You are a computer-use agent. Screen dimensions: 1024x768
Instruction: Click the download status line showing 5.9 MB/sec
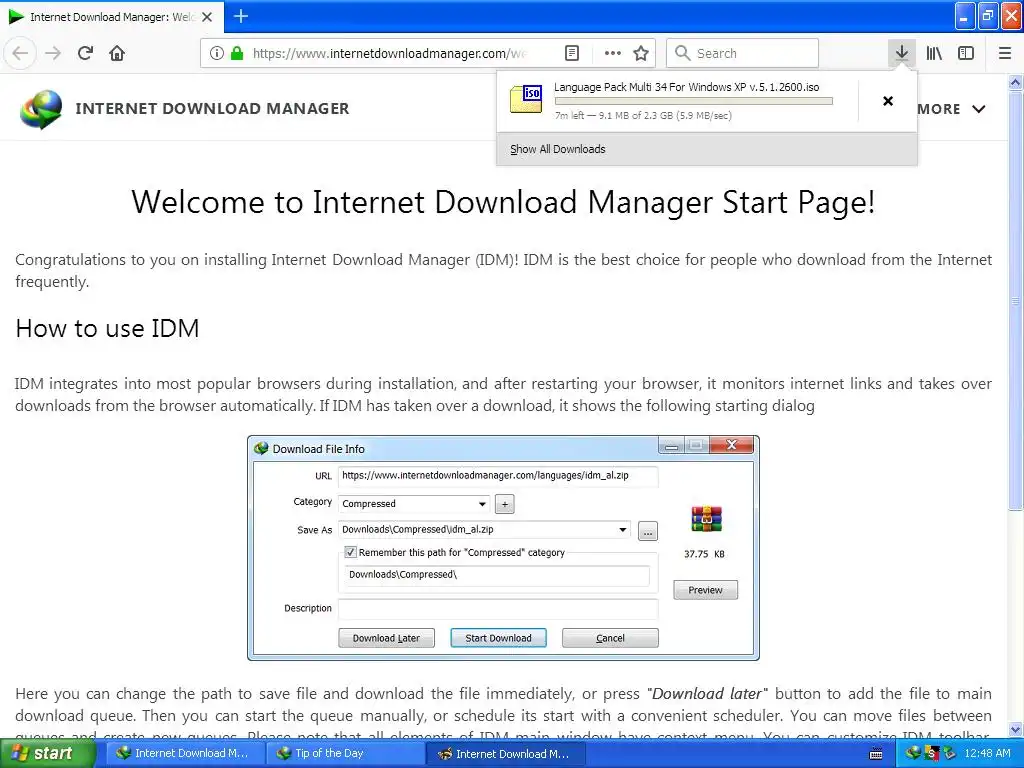tap(643, 116)
